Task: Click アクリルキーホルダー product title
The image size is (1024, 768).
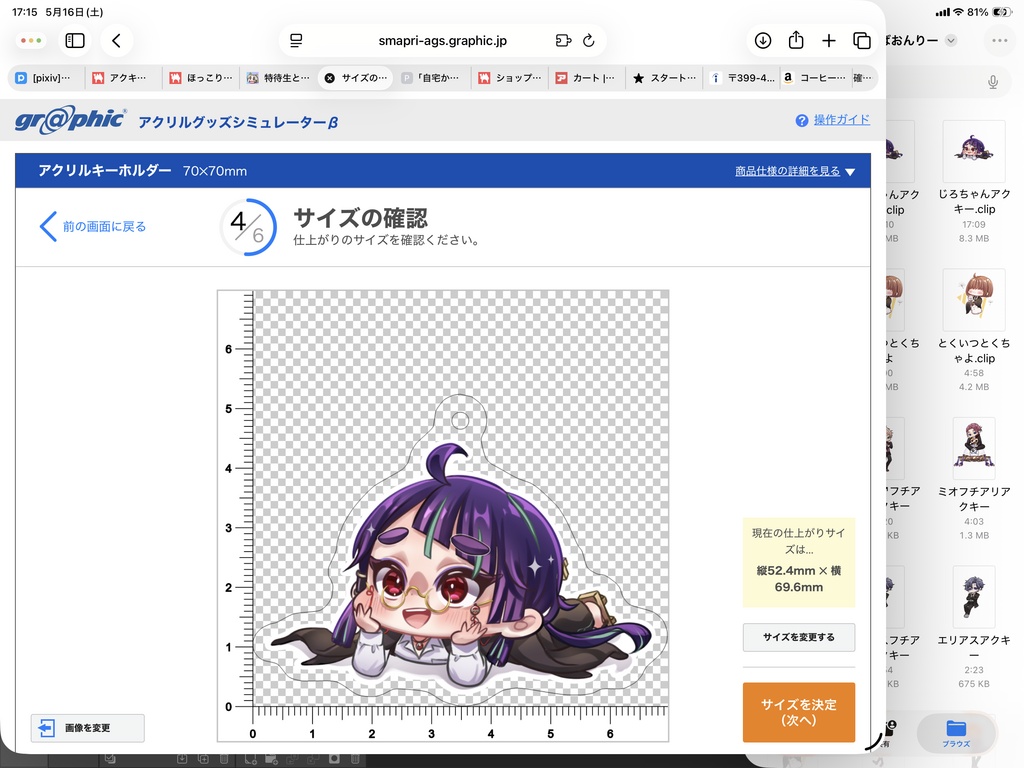Action: (104, 170)
